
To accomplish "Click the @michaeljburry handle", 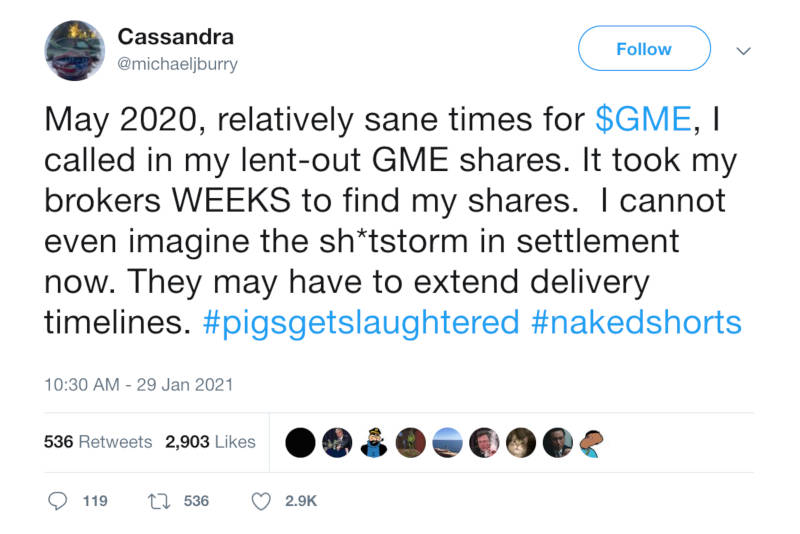I will tap(178, 64).
